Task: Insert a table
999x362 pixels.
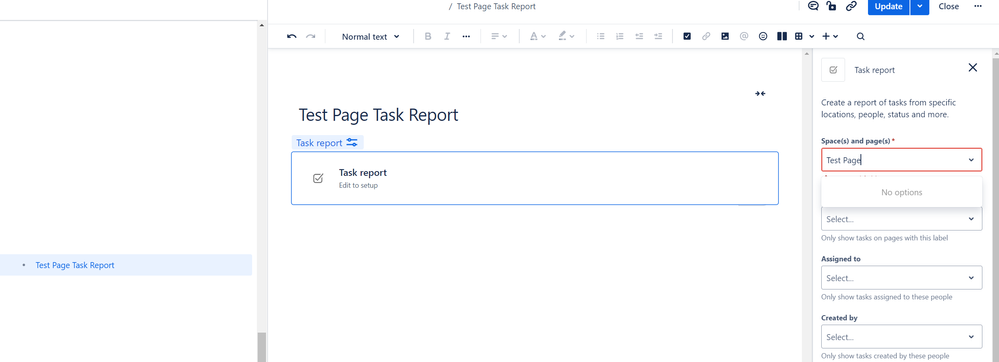Action: coord(798,36)
